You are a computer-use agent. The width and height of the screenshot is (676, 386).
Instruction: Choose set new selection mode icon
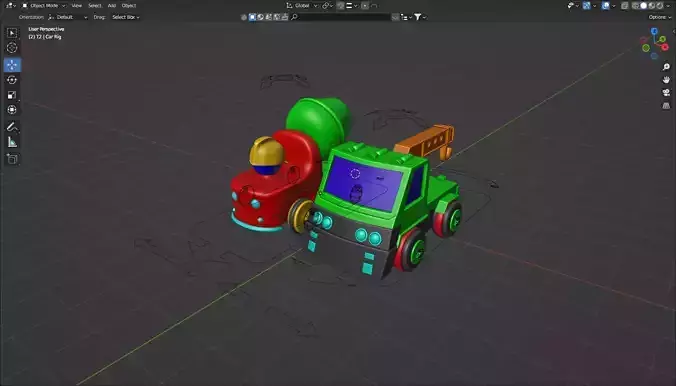[x=252, y=17]
